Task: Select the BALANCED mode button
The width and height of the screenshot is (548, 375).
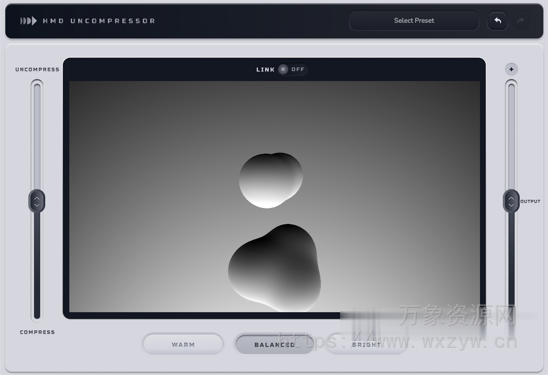Action: click(x=274, y=344)
